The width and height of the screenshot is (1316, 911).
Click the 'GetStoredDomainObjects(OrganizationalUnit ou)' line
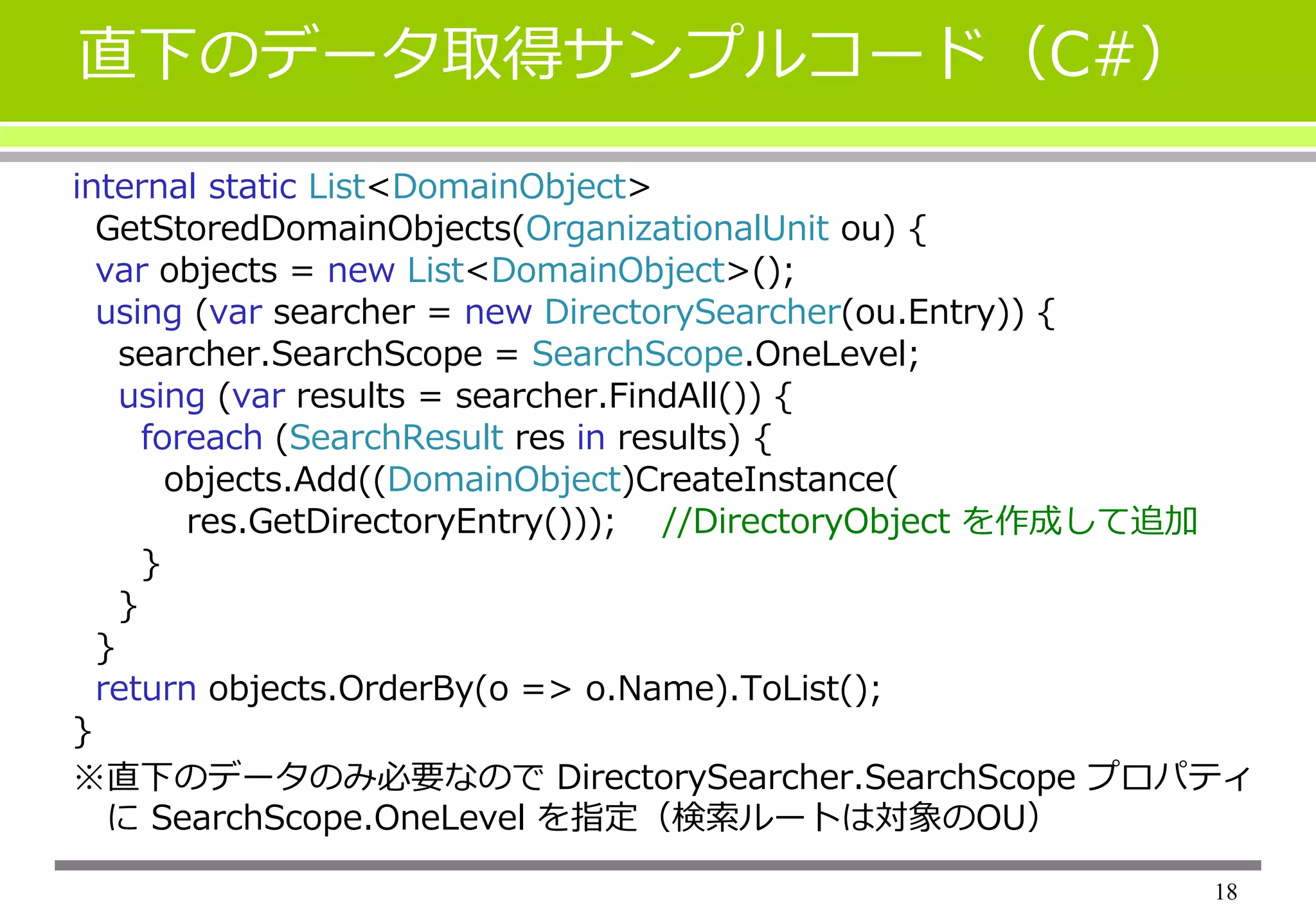(x=511, y=229)
